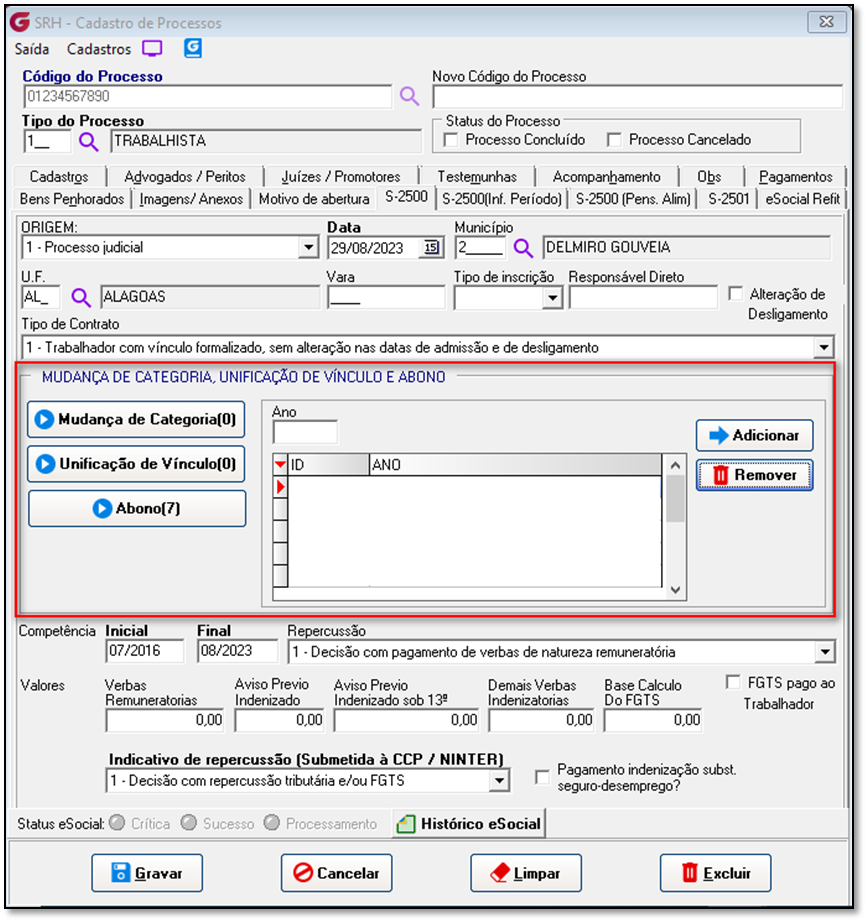
Task: Click the Cancelar button
Action: tap(336, 873)
